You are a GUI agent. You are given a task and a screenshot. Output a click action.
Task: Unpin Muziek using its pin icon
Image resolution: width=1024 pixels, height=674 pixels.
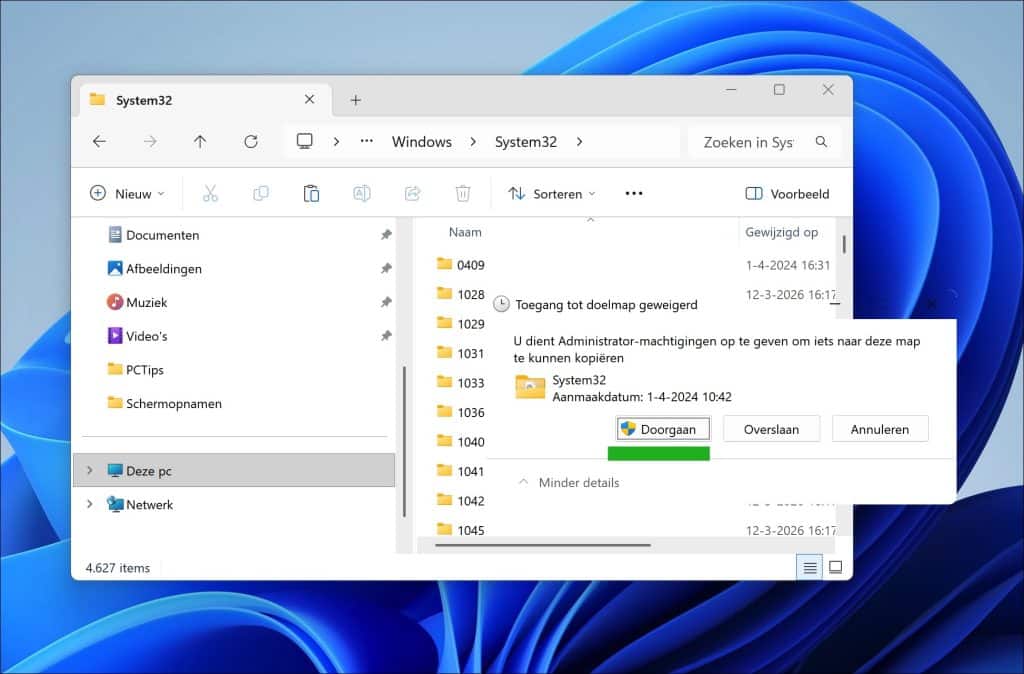[386, 302]
